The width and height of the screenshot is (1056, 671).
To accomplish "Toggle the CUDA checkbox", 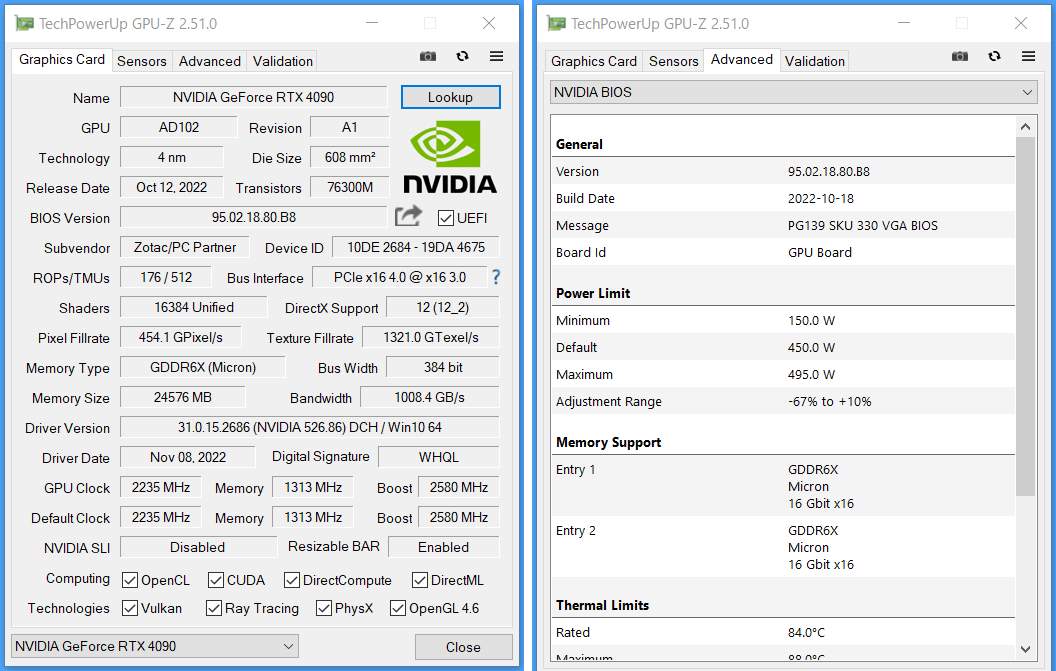I will click(x=216, y=580).
